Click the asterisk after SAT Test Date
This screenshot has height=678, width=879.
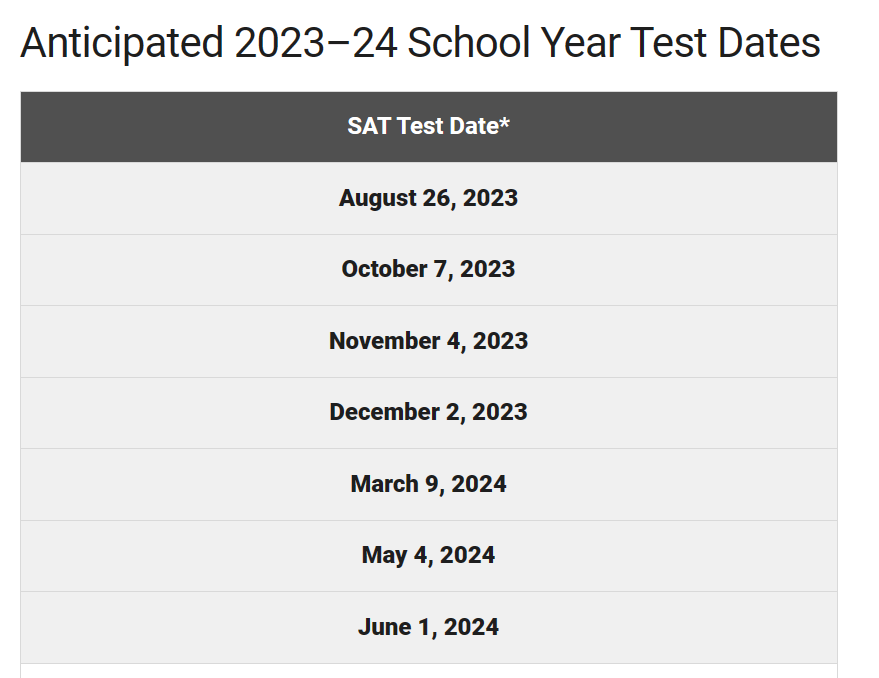pos(505,123)
